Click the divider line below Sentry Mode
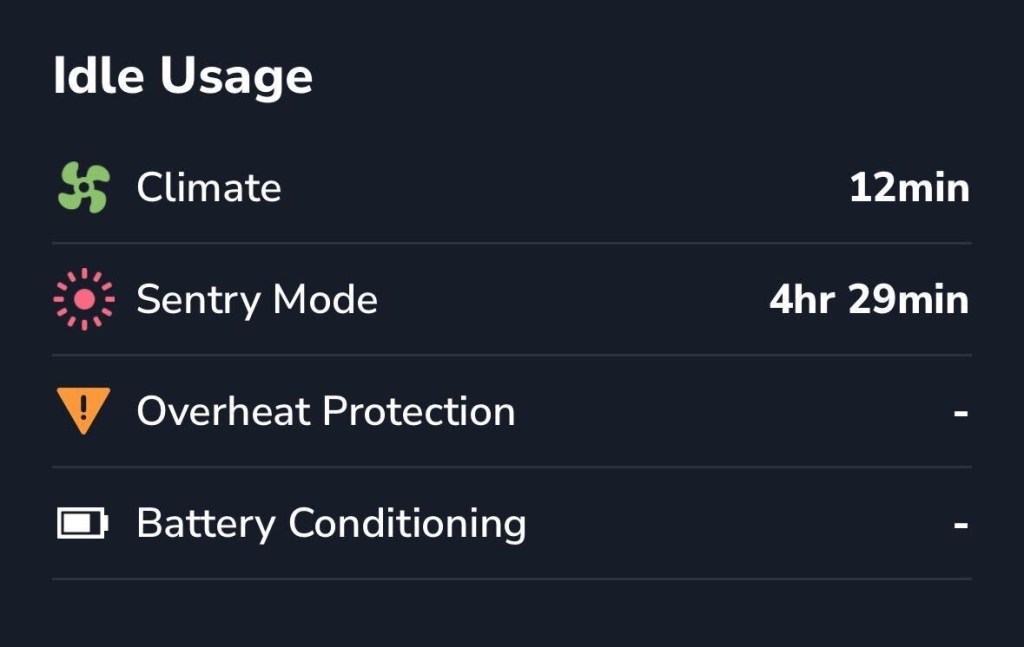The width and height of the screenshot is (1024, 647). (x=511, y=355)
